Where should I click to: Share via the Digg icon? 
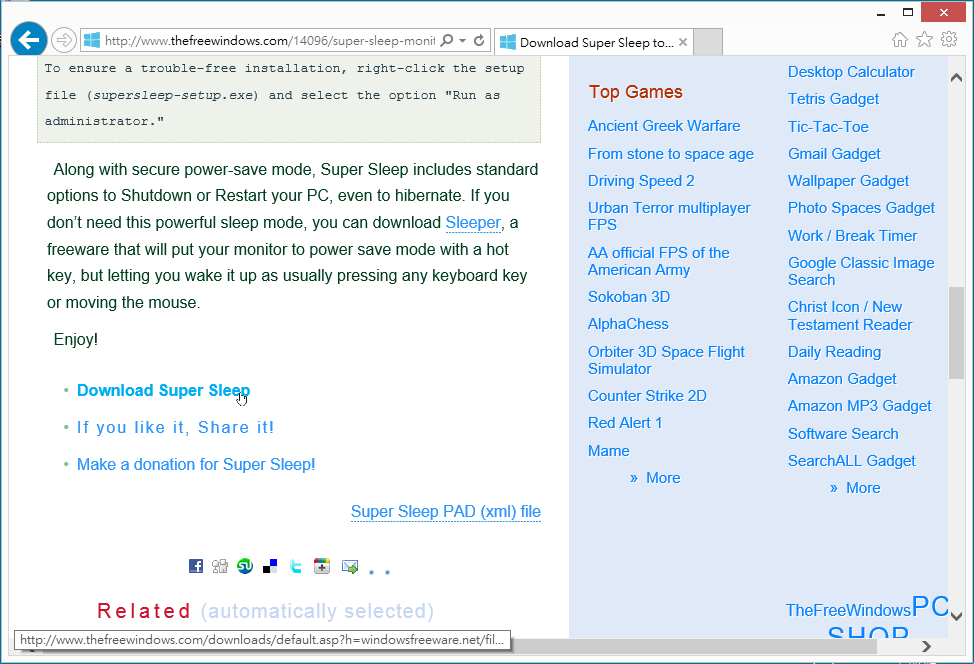pos(220,566)
